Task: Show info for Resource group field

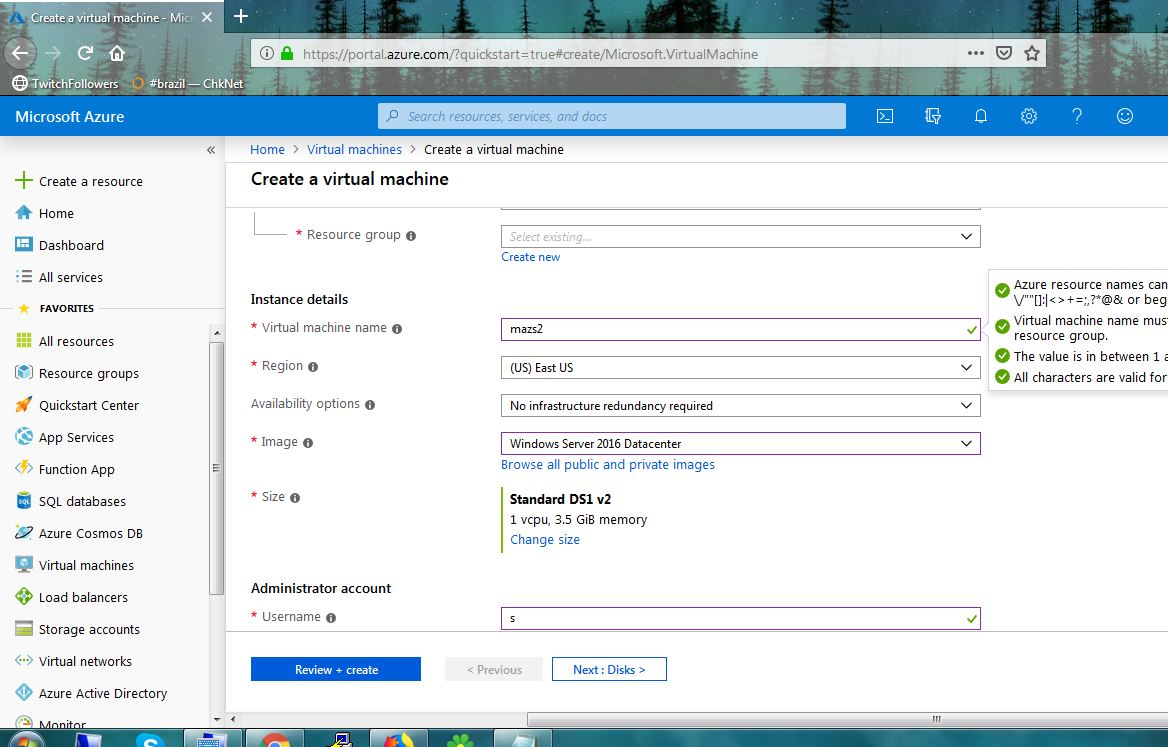Action: click(x=411, y=236)
